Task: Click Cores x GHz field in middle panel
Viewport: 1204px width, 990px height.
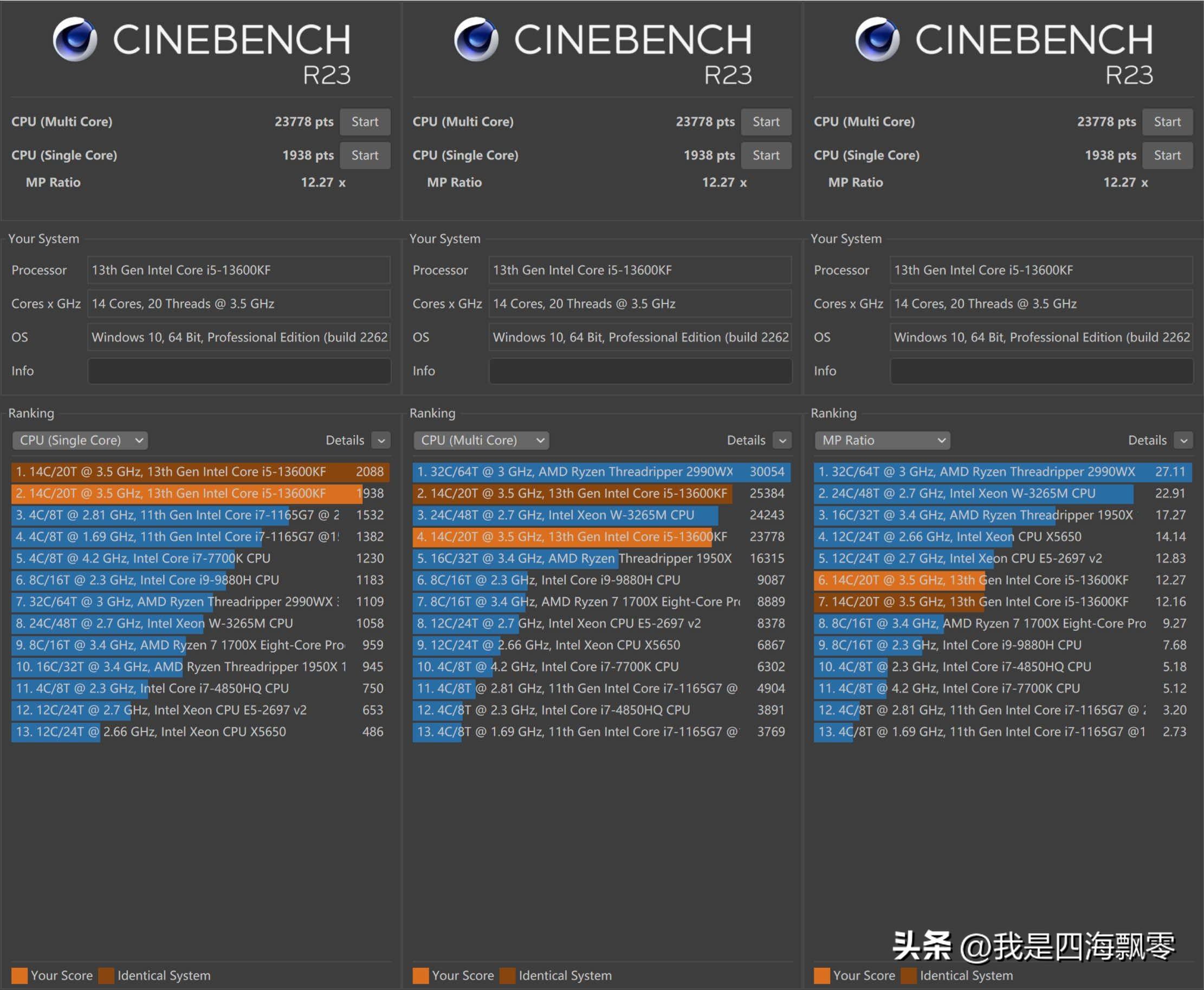Action: coord(640,304)
